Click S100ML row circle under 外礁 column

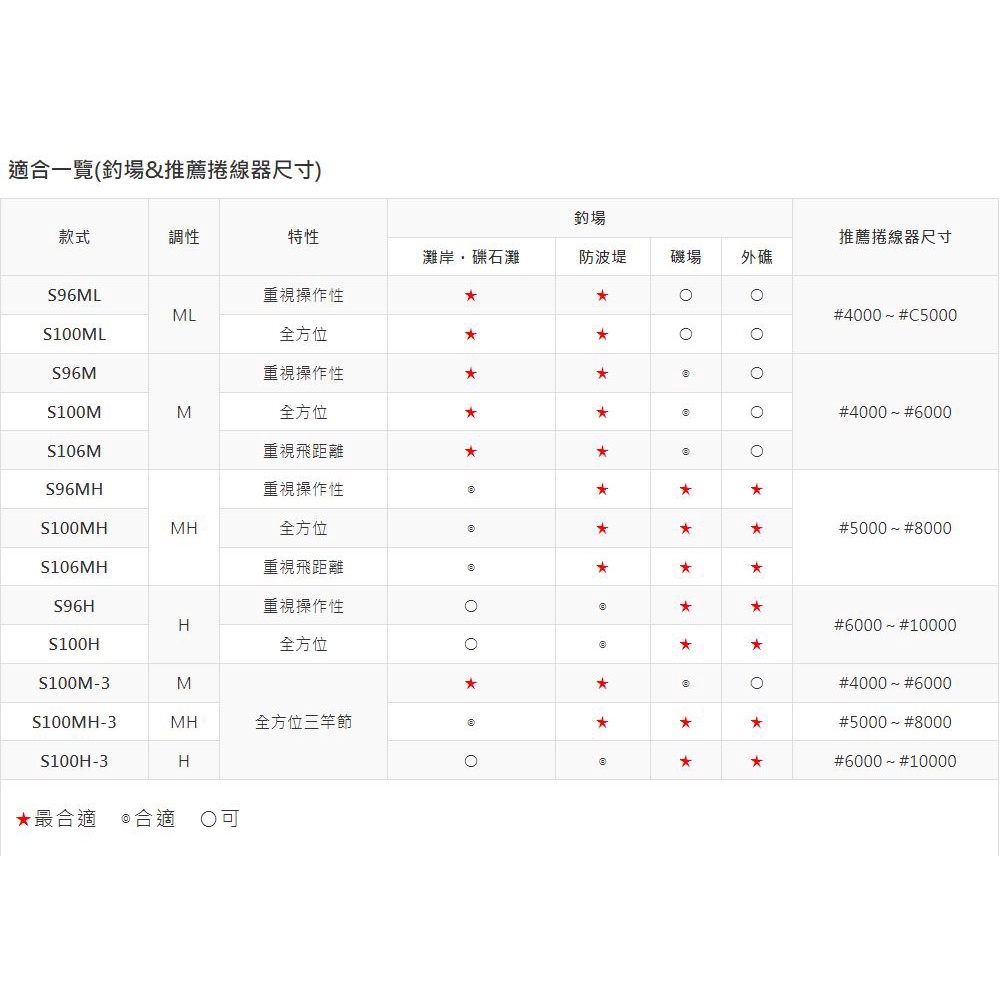(757, 335)
